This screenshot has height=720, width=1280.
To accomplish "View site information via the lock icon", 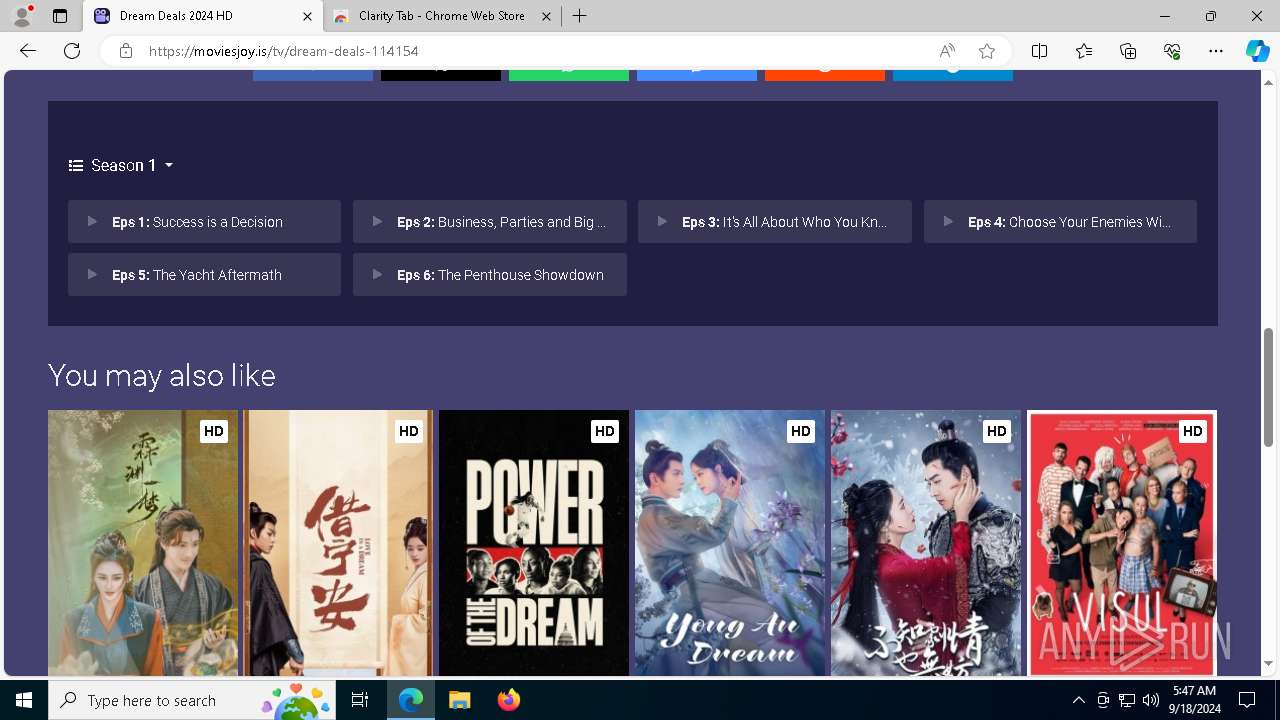I will tap(125, 51).
